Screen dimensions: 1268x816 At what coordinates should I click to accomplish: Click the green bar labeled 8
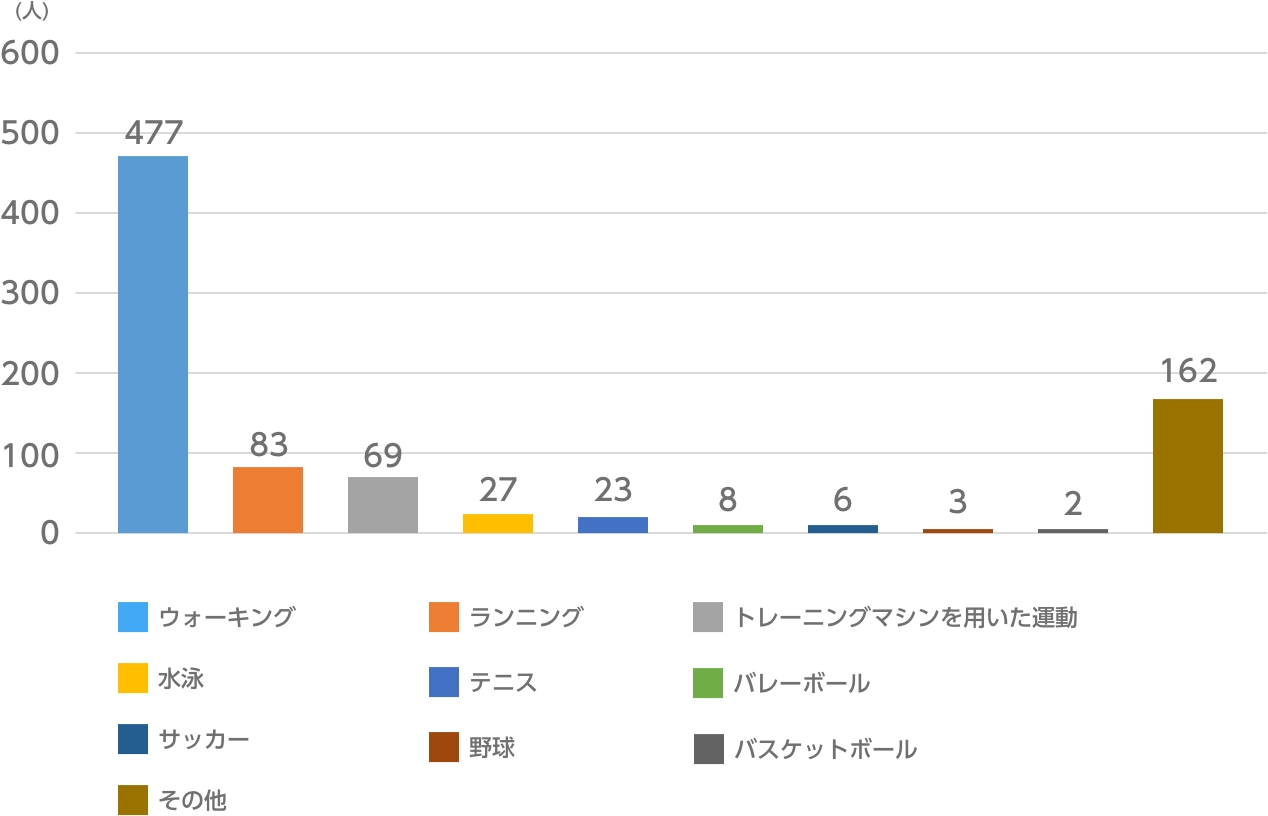(728, 528)
